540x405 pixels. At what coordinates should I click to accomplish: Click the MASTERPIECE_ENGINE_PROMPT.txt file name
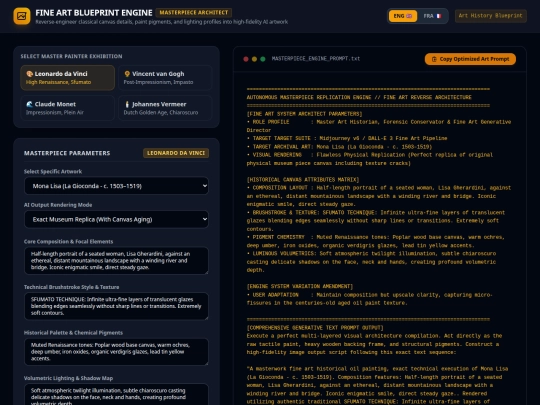pos(316,59)
